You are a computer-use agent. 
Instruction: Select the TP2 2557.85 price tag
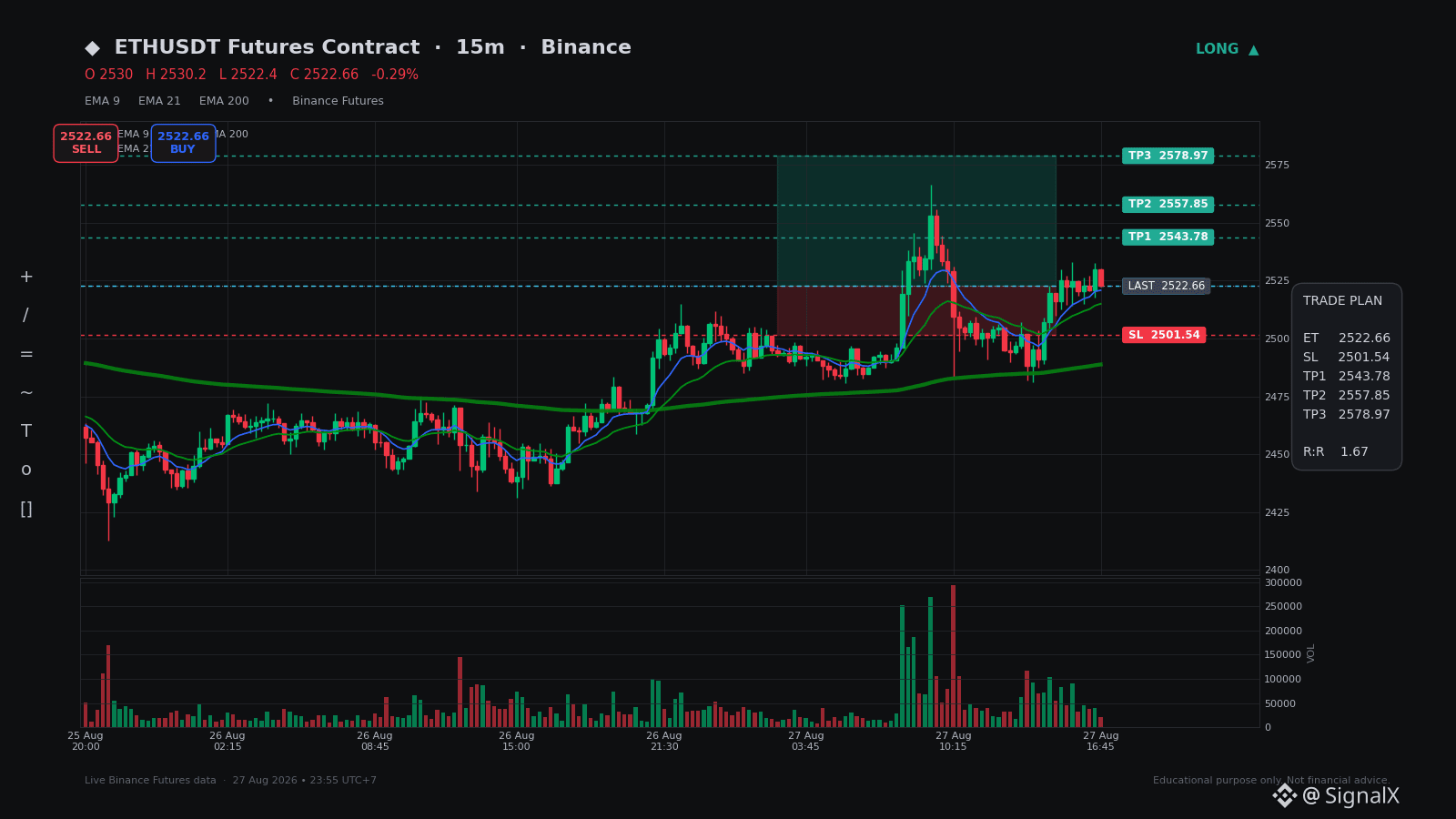pos(1168,205)
